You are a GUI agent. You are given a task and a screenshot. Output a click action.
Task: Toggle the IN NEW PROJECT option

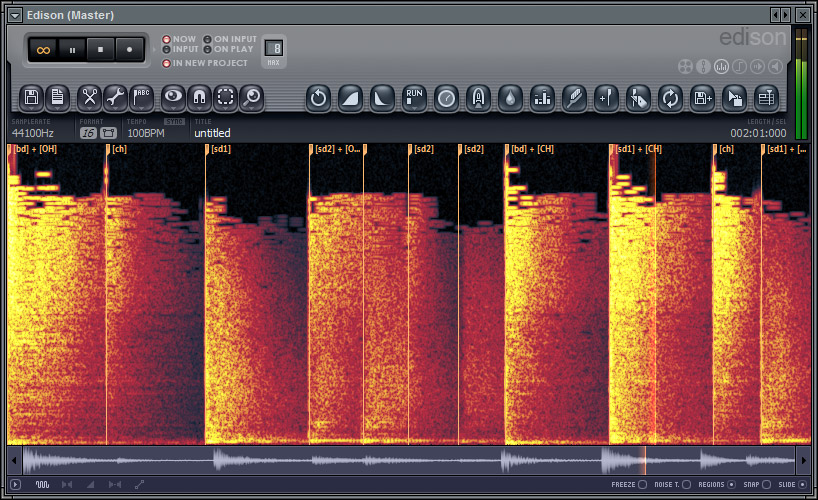click(167, 63)
